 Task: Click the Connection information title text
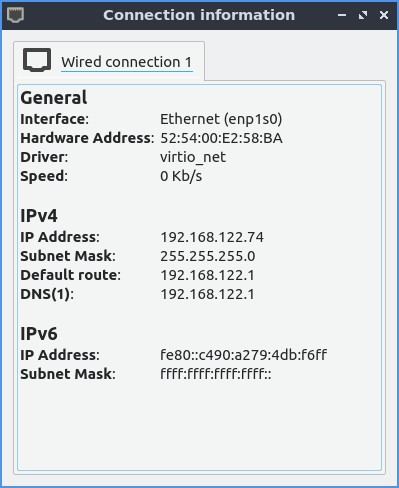point(199,15)
